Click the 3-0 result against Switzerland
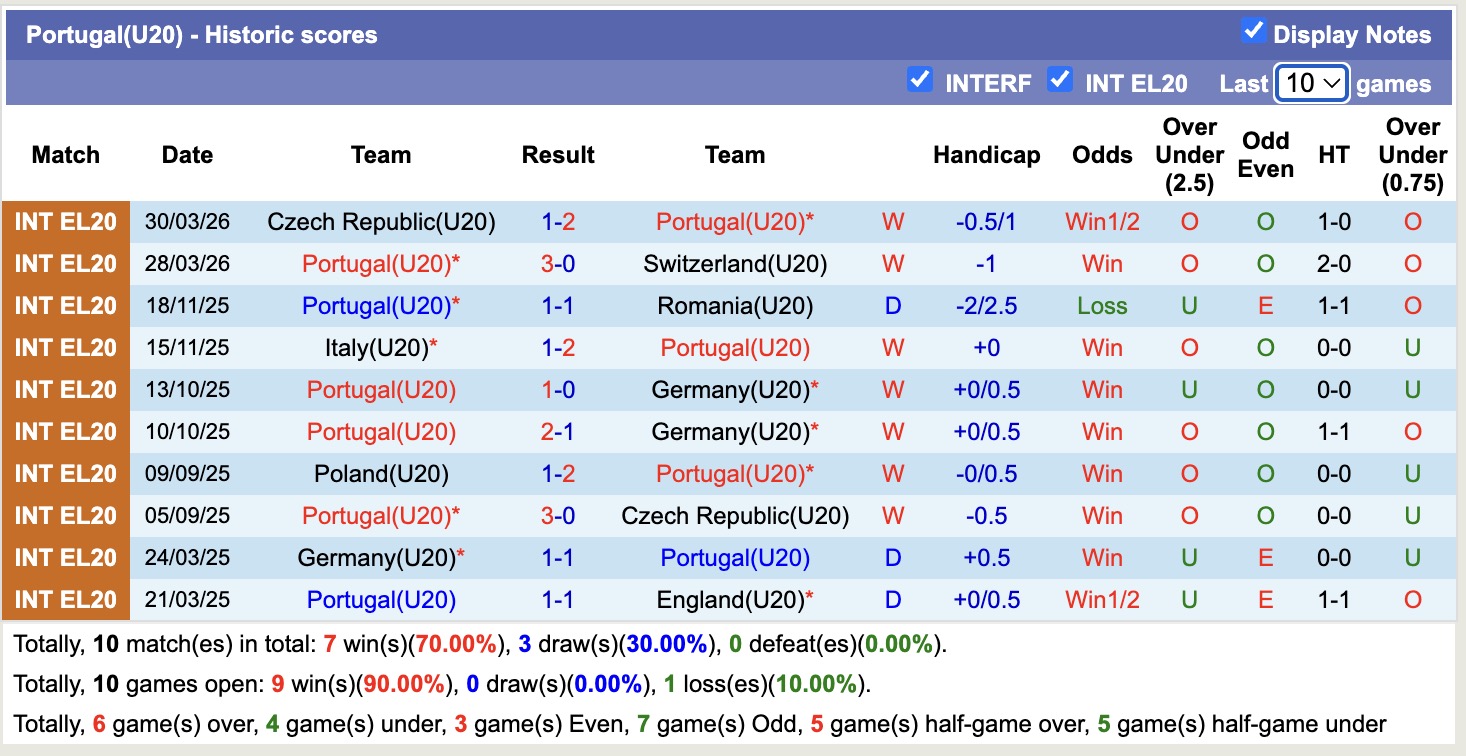Viewport: 1466px width, 756px height. pos(558,264)
